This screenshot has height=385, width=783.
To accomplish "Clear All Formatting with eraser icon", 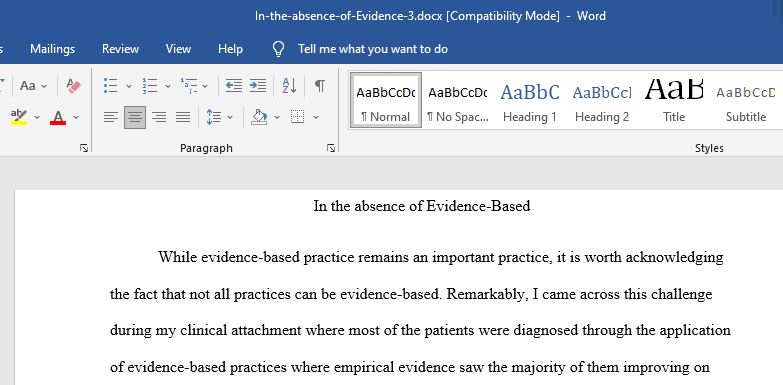I will pos(73,86).
